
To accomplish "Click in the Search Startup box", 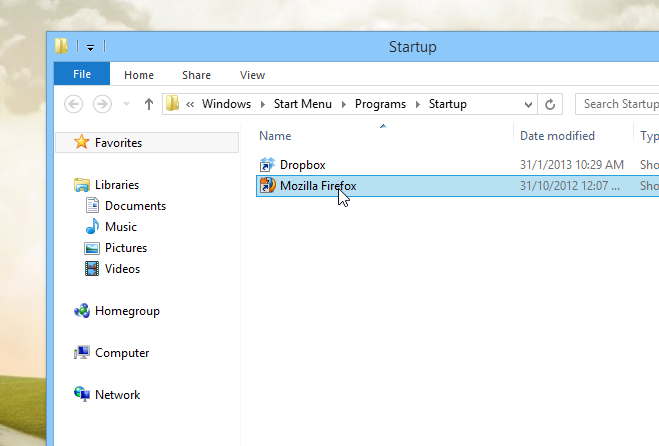I will click(617, 104).
